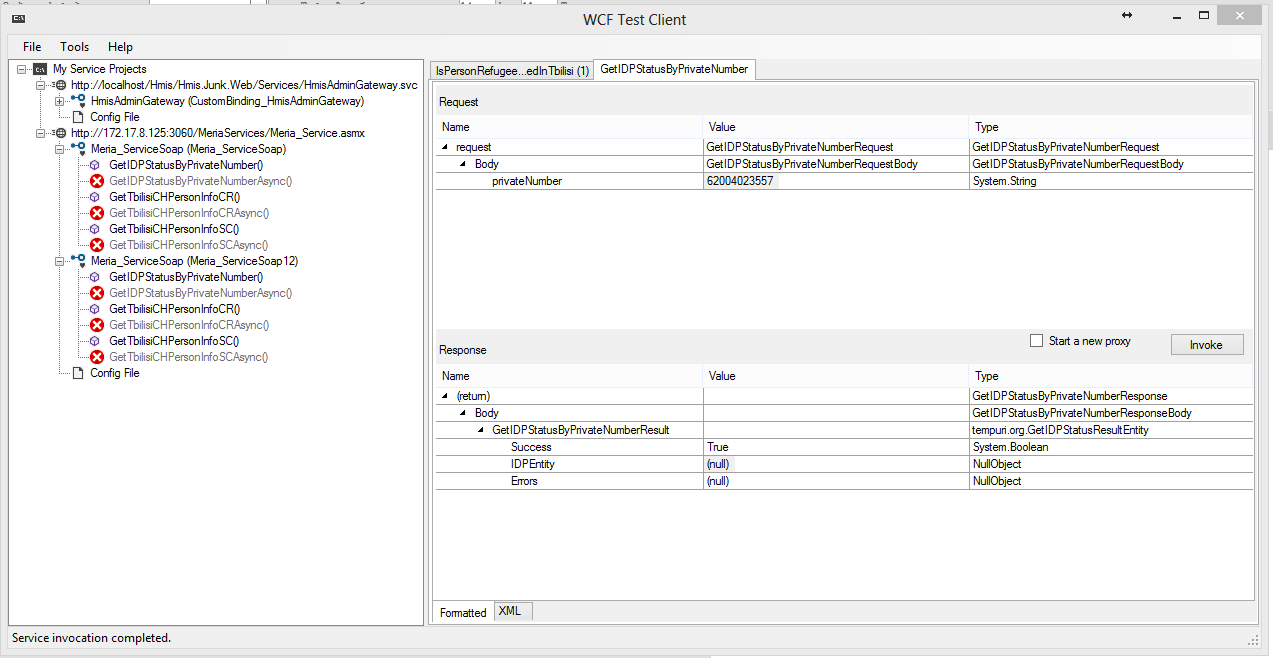The image size is (1273, 658).
Task: Switch to the XML view tab
Action: pyautogui.click(x=510, y=611)
